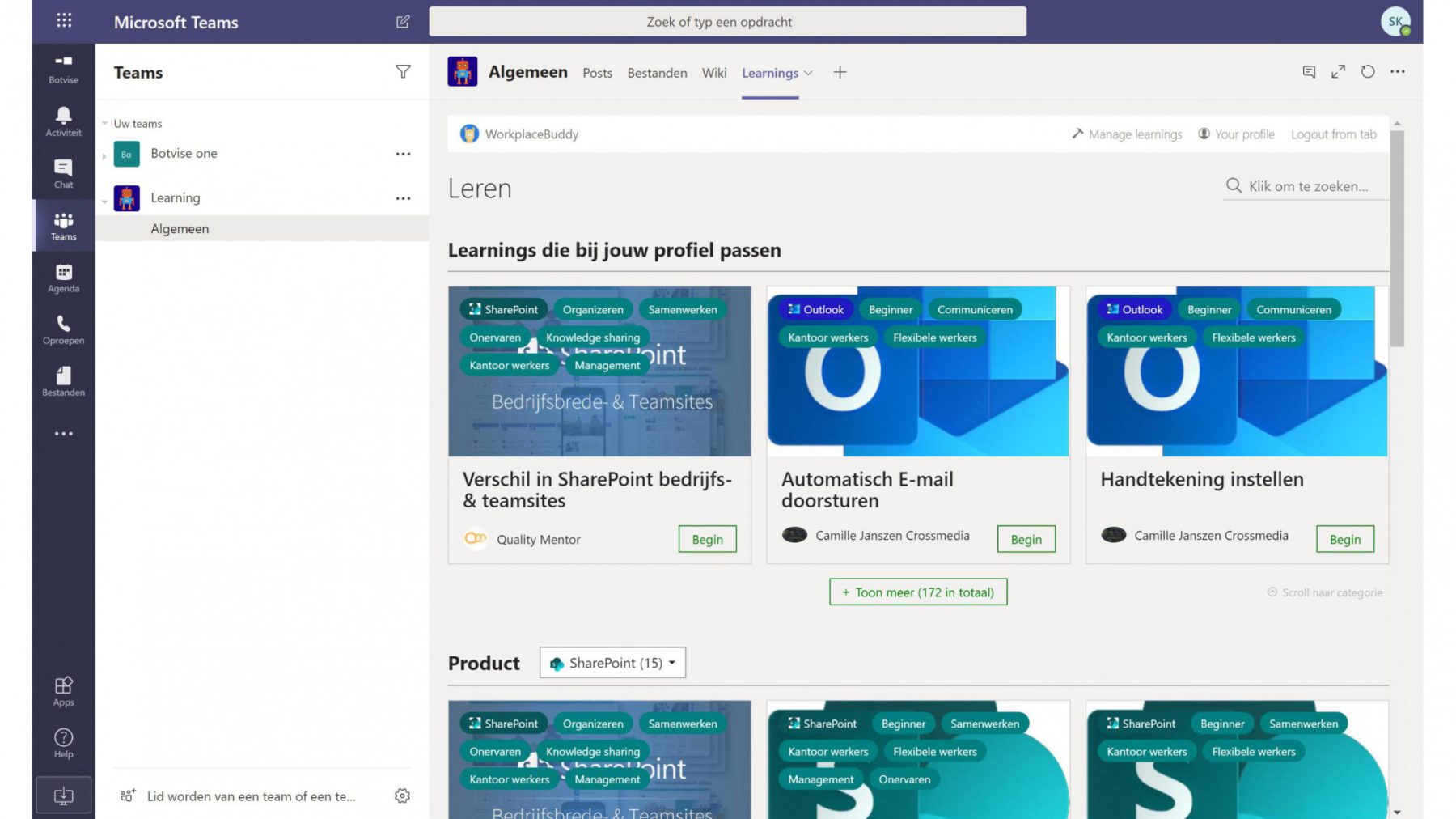Start a new chat with compose icon

pyautogui.click(x=403, y=22)
